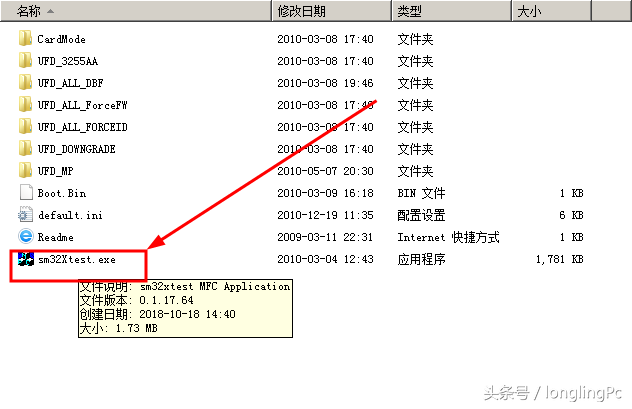Select the UFD_MP folder icon
This screenshot has width=632, height=409.
coord(25,170)
